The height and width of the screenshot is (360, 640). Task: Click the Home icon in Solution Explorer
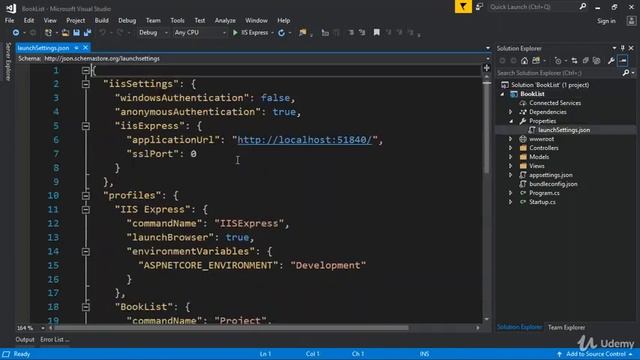524,61
